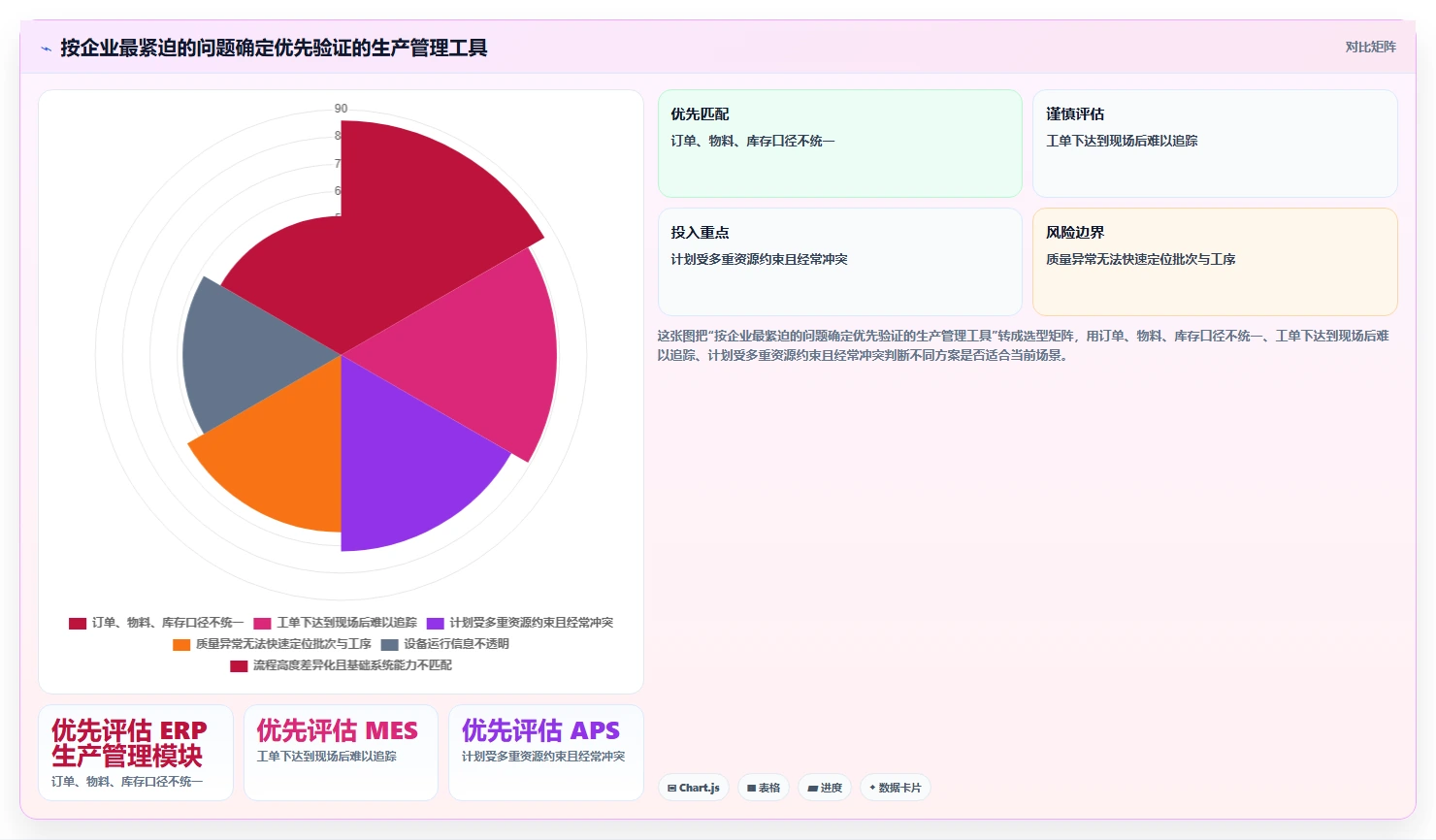1436x840 pixels.
Task: Click the 对比矩阵 label in header
Action: click(1370, 47)
